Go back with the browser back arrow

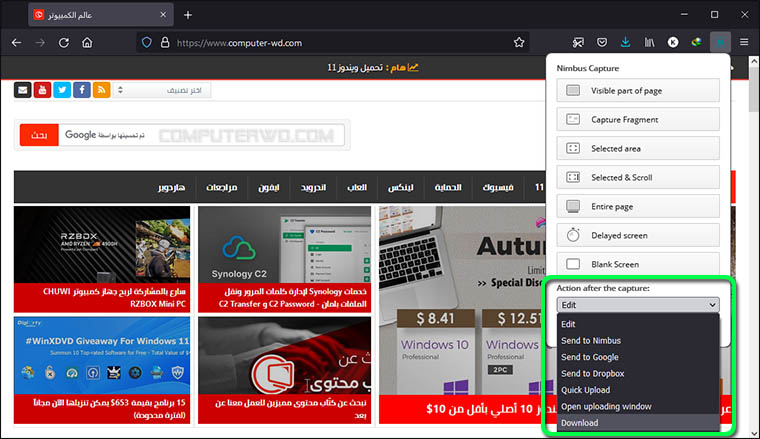16,43
